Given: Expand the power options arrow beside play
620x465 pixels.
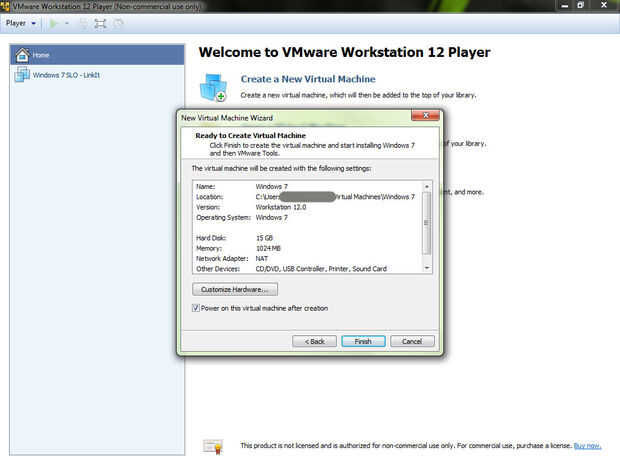Looking at the screenshot, I should coord(67,24).
